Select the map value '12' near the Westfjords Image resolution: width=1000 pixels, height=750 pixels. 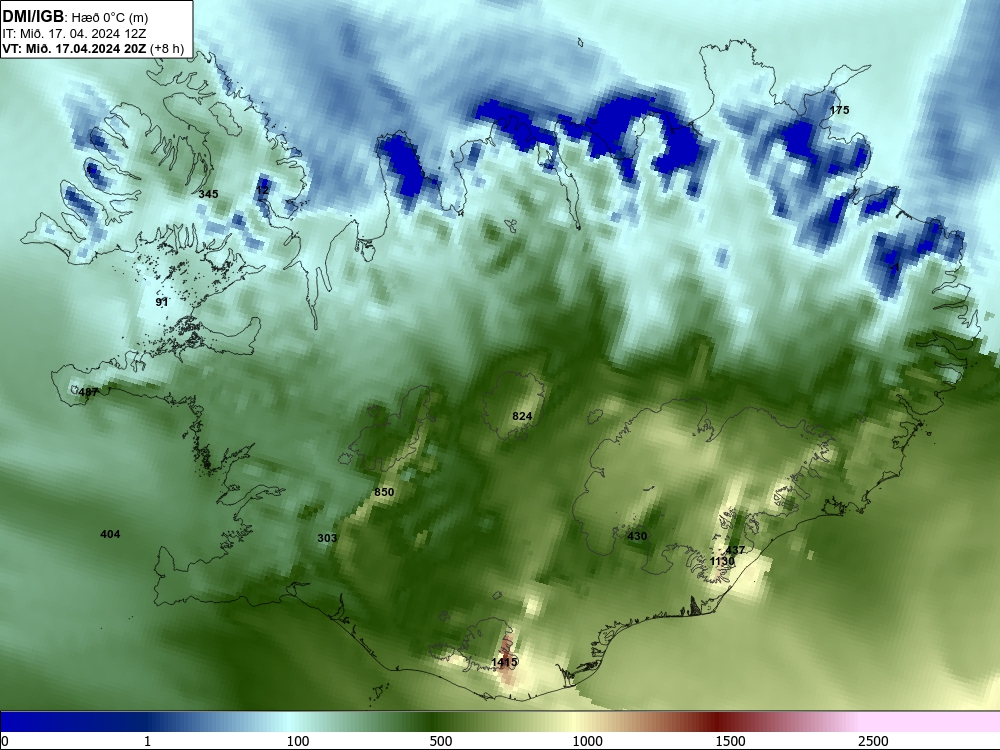point(263,190)
